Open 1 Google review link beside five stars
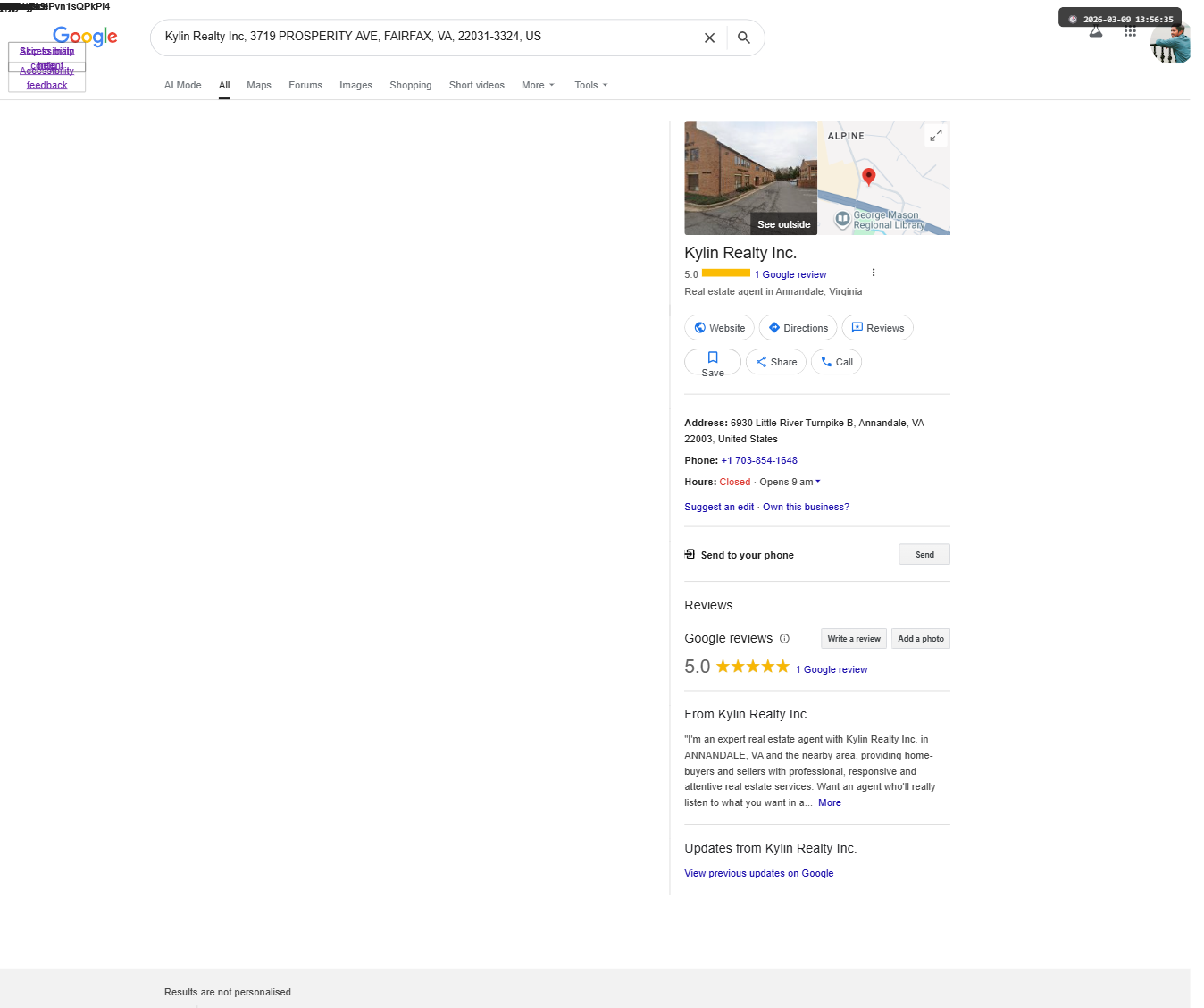Screen dimensions: 1204x1008 [x=832, y=669]
